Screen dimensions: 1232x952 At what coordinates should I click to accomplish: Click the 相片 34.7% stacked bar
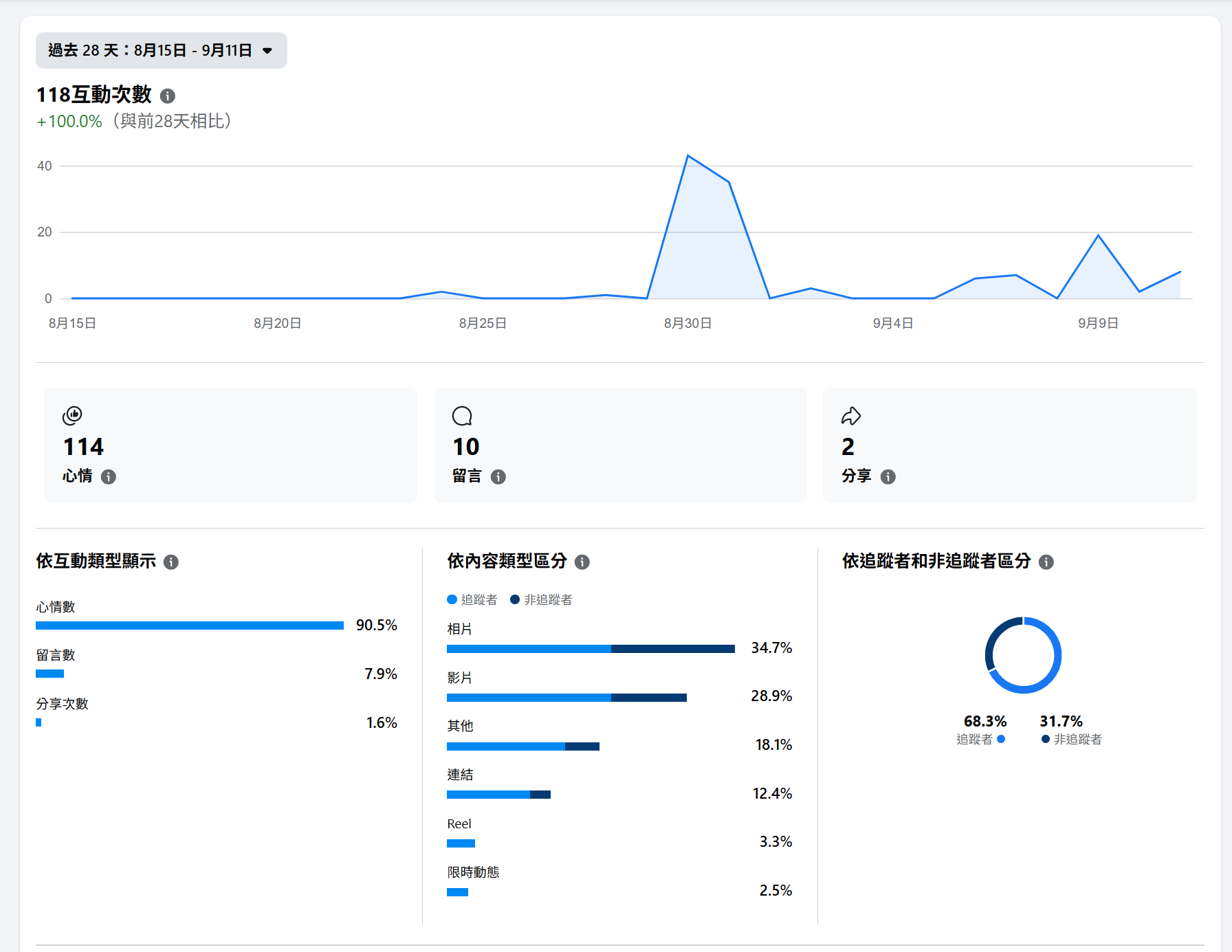point(591,649)
